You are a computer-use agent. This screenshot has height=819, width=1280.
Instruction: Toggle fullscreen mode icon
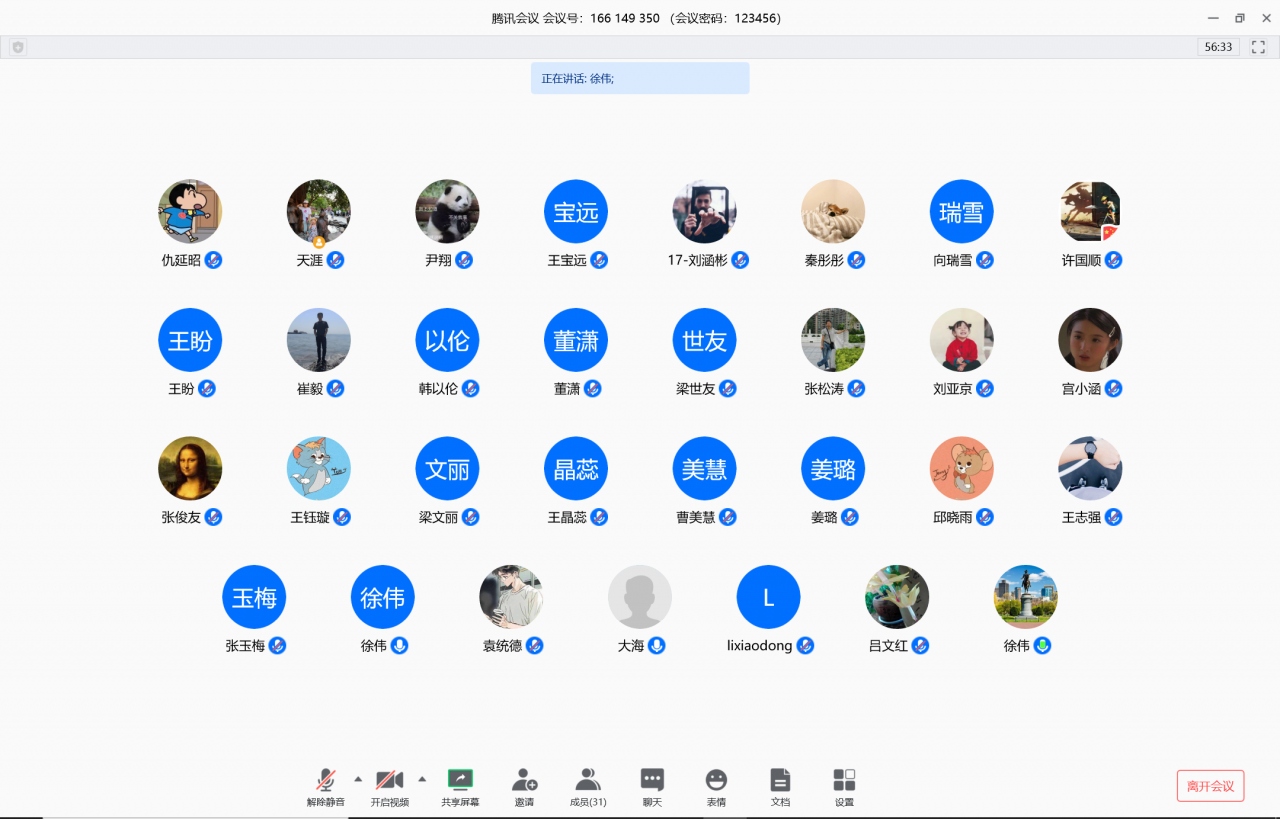pos(1258,47)
